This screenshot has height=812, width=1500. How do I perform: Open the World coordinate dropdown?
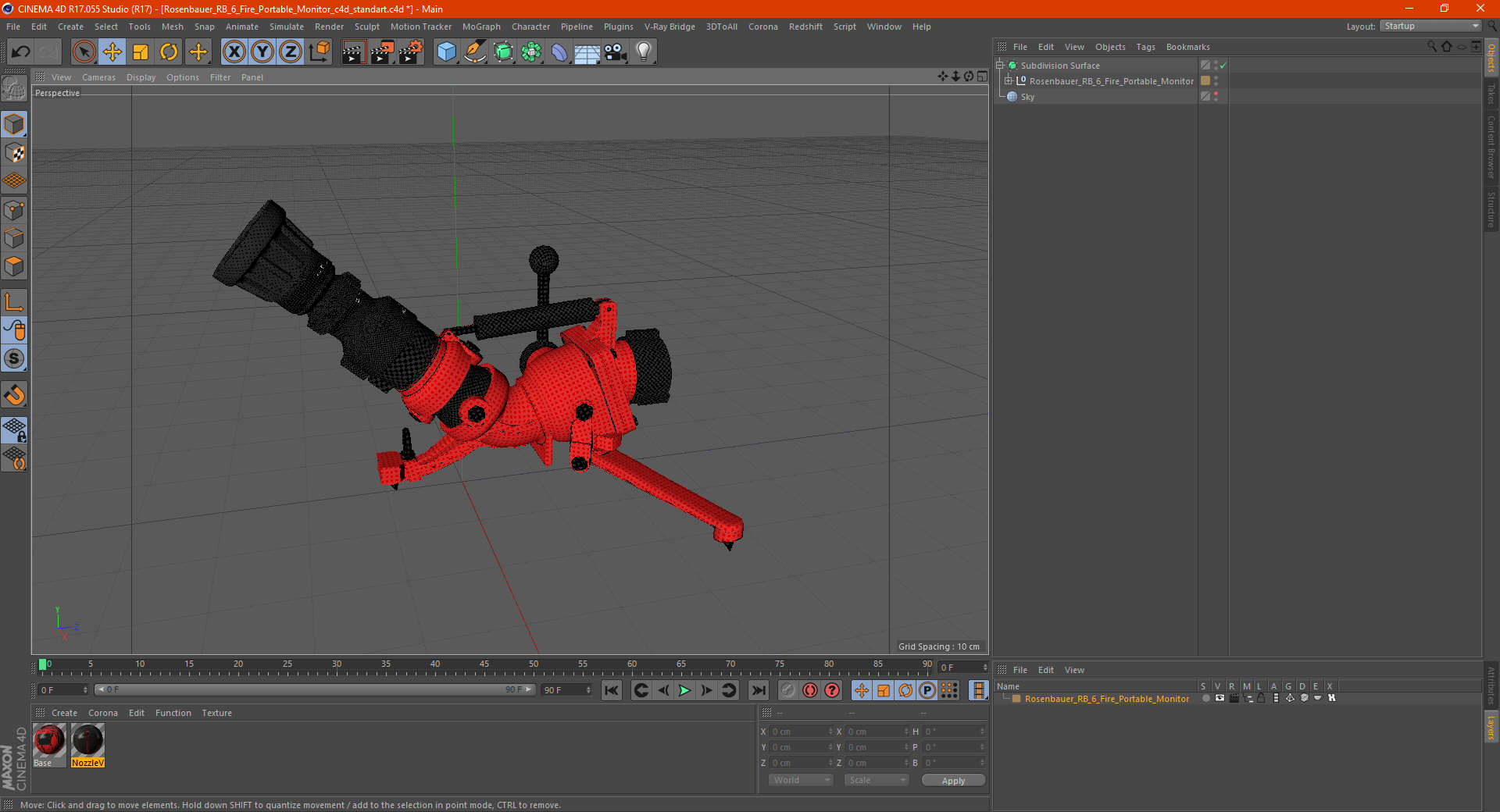point(801,780)
